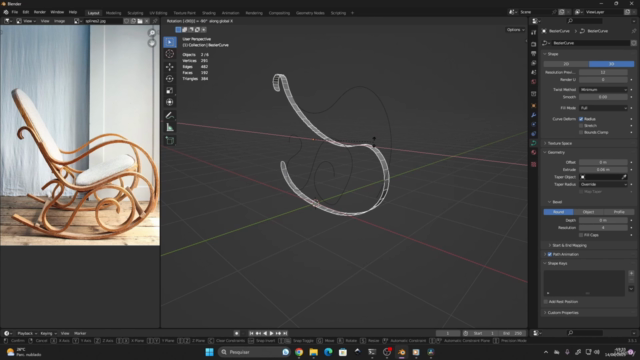Switch curve shape to 2D
The height and width of the screenshot is (360, 640).
coord(566,64)
